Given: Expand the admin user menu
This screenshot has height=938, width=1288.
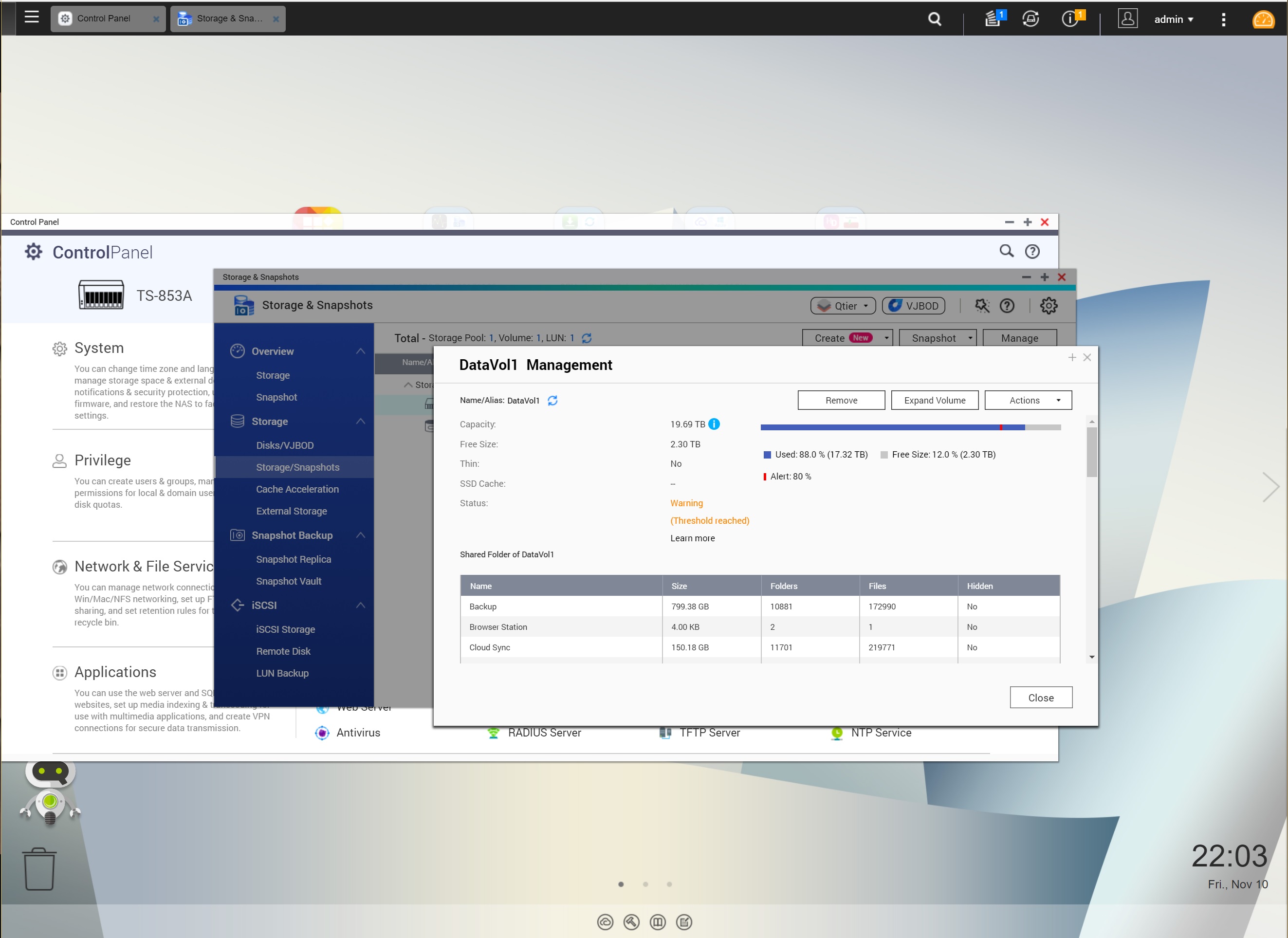Looking at the screenshot, I should tap(1173, 19).
